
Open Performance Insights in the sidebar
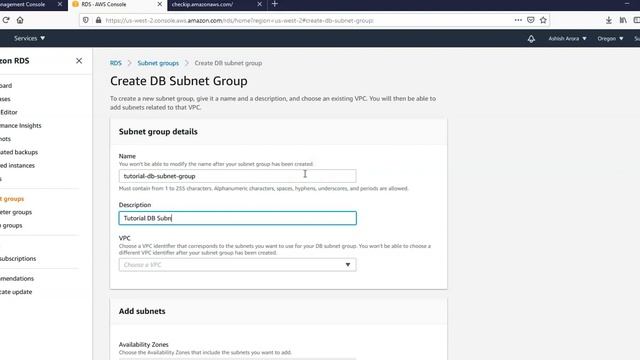tap(20, 126)
